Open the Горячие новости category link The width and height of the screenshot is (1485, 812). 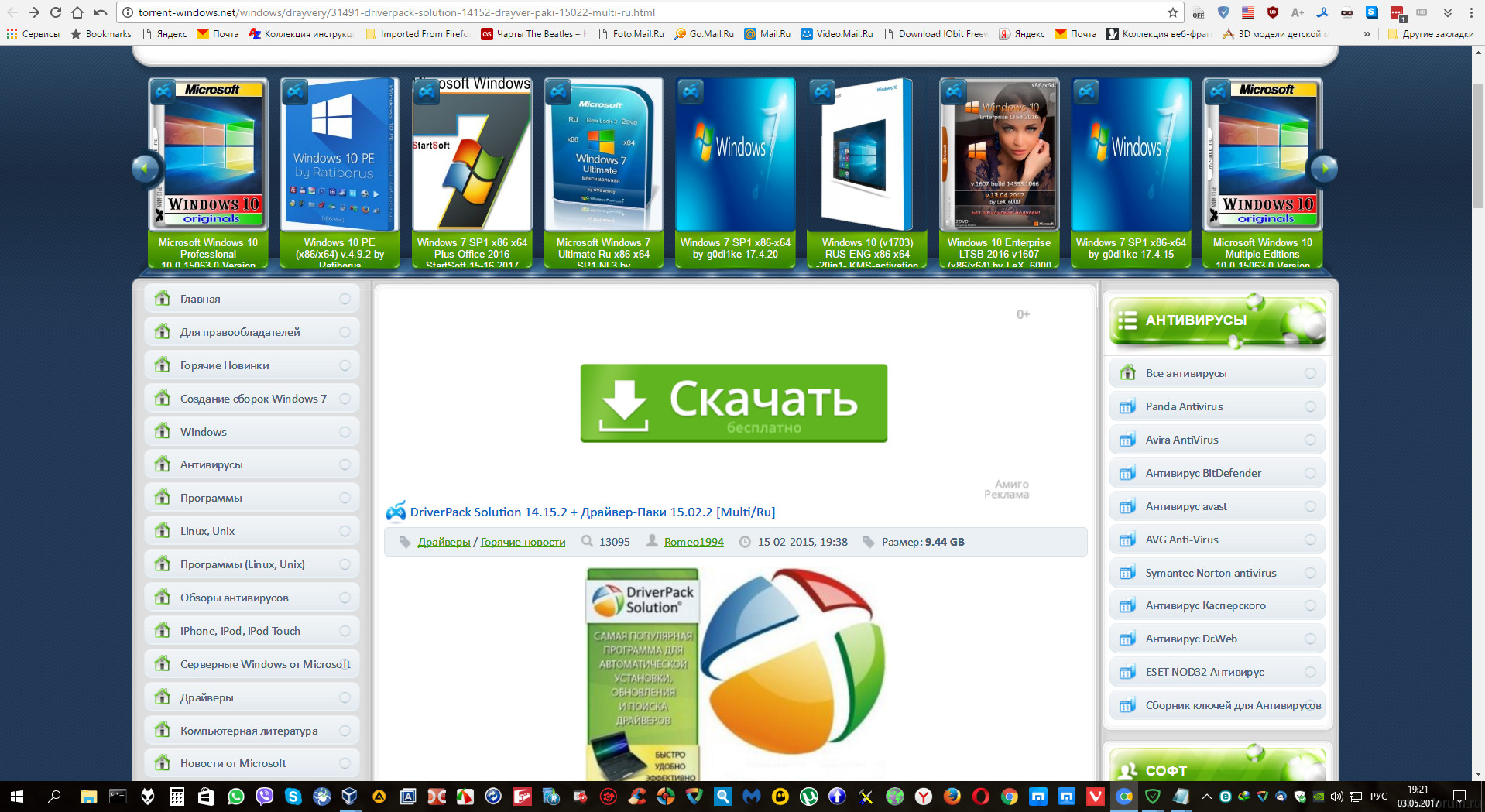523,542
